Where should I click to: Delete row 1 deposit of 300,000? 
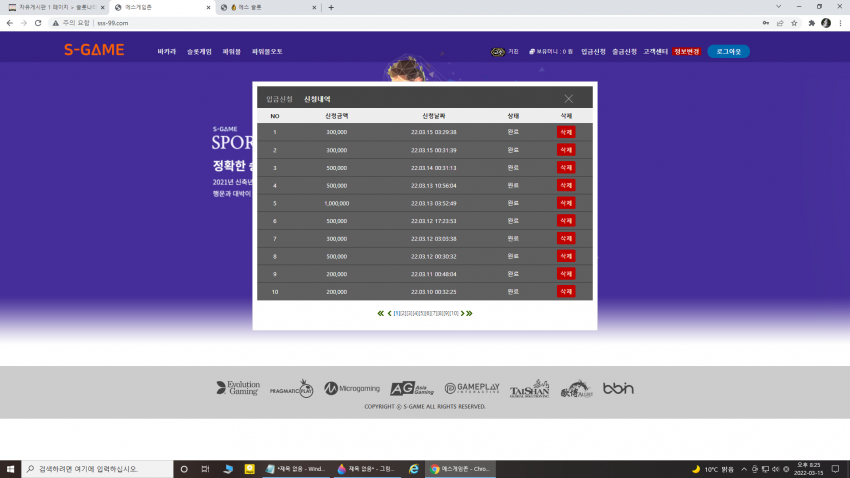[566, 132]
